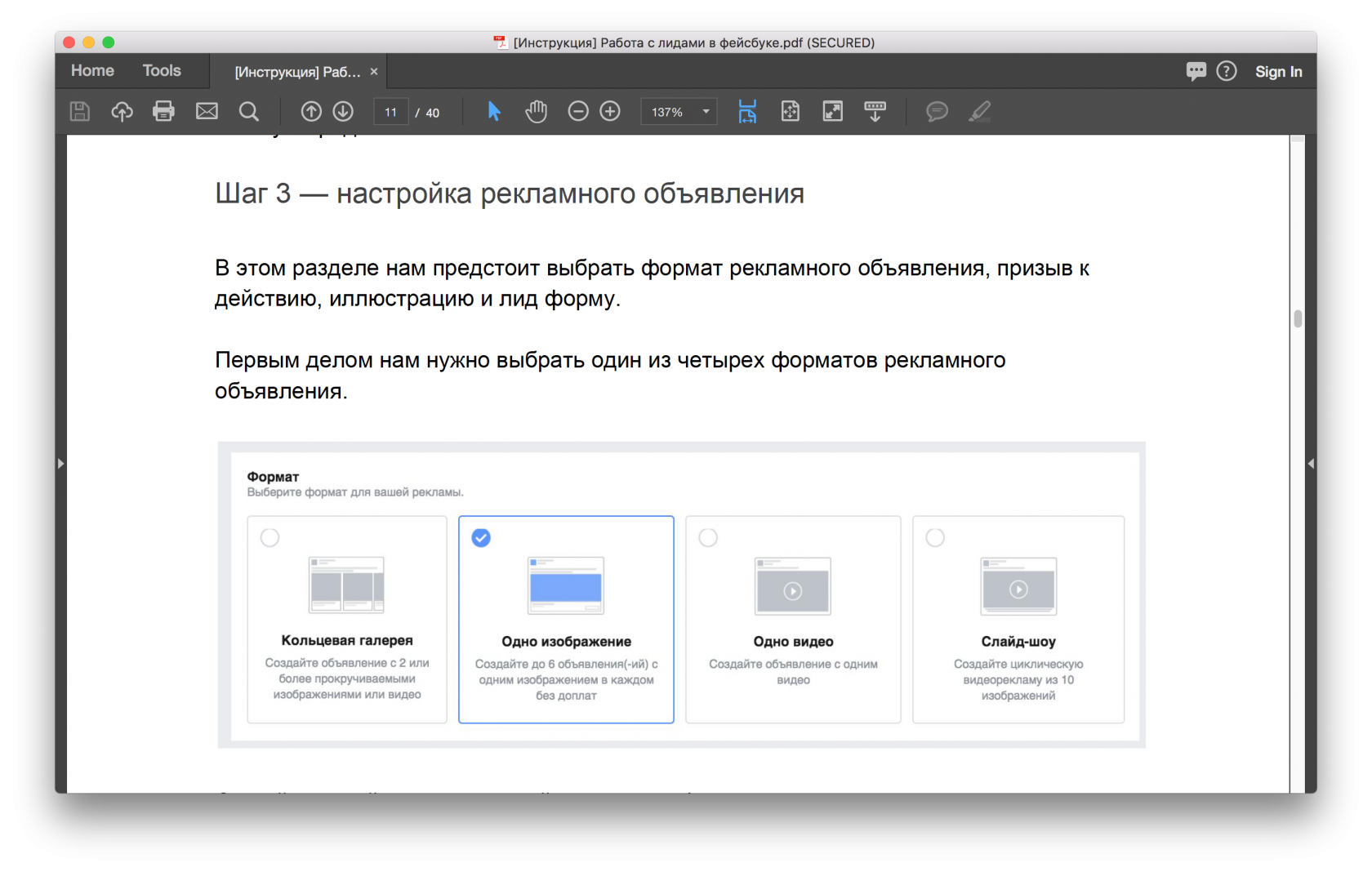Switch to full screen mode icon

click(x=832, y=111)
